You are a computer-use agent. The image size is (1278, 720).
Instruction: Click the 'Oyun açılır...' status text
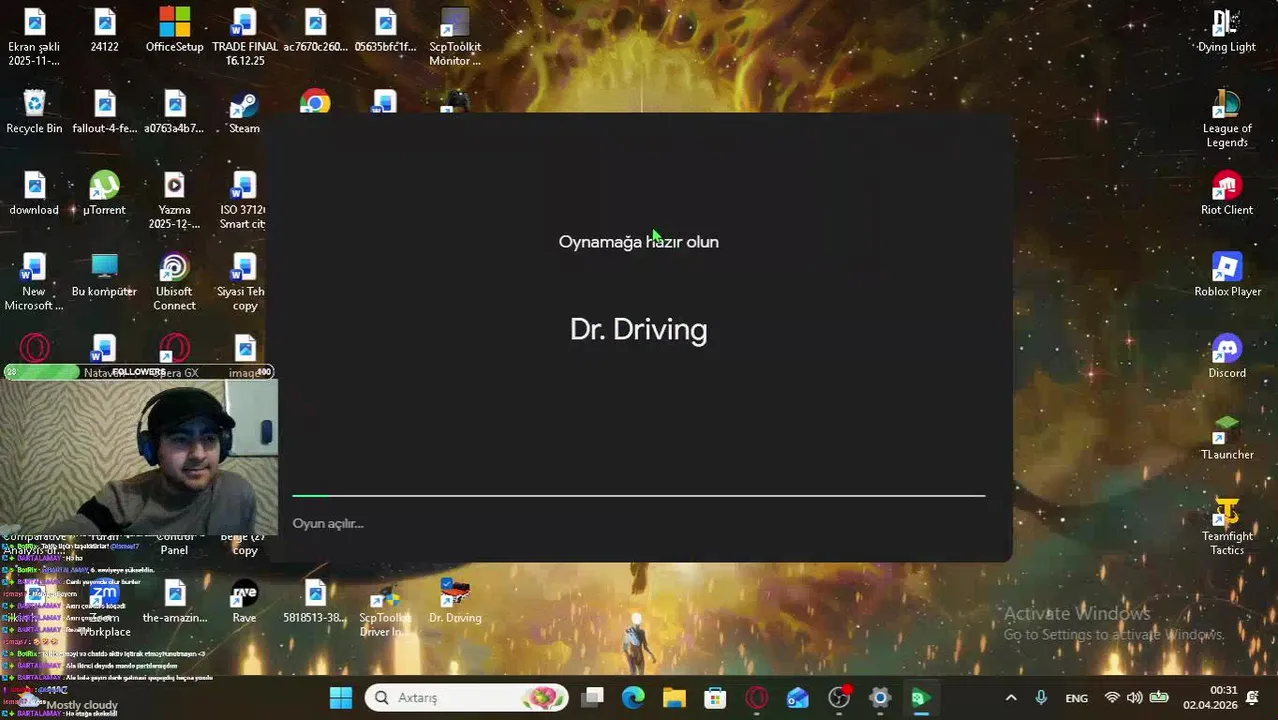(328, 524)
